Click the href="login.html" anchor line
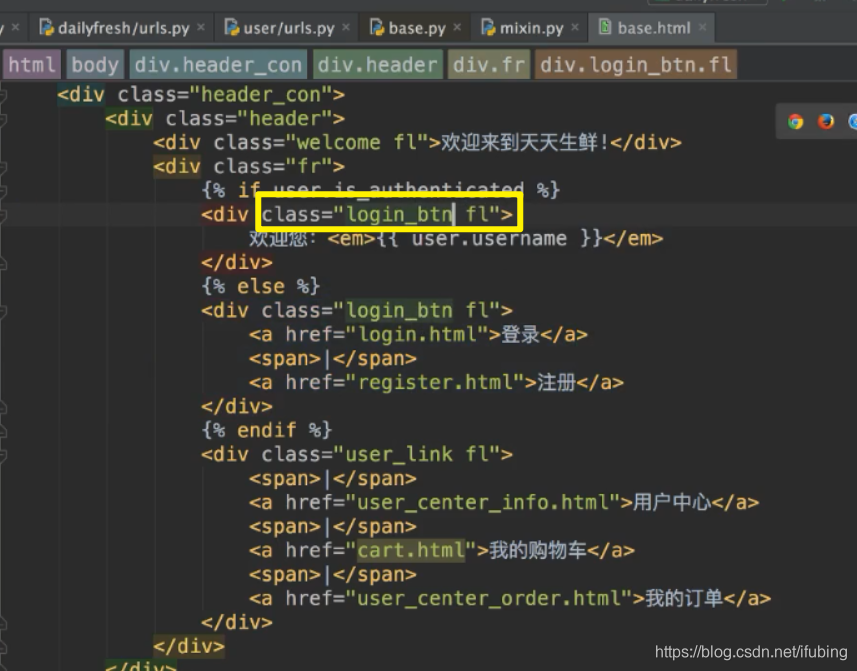Viewport: 857px width, 671px height. [x=419, y=334]
